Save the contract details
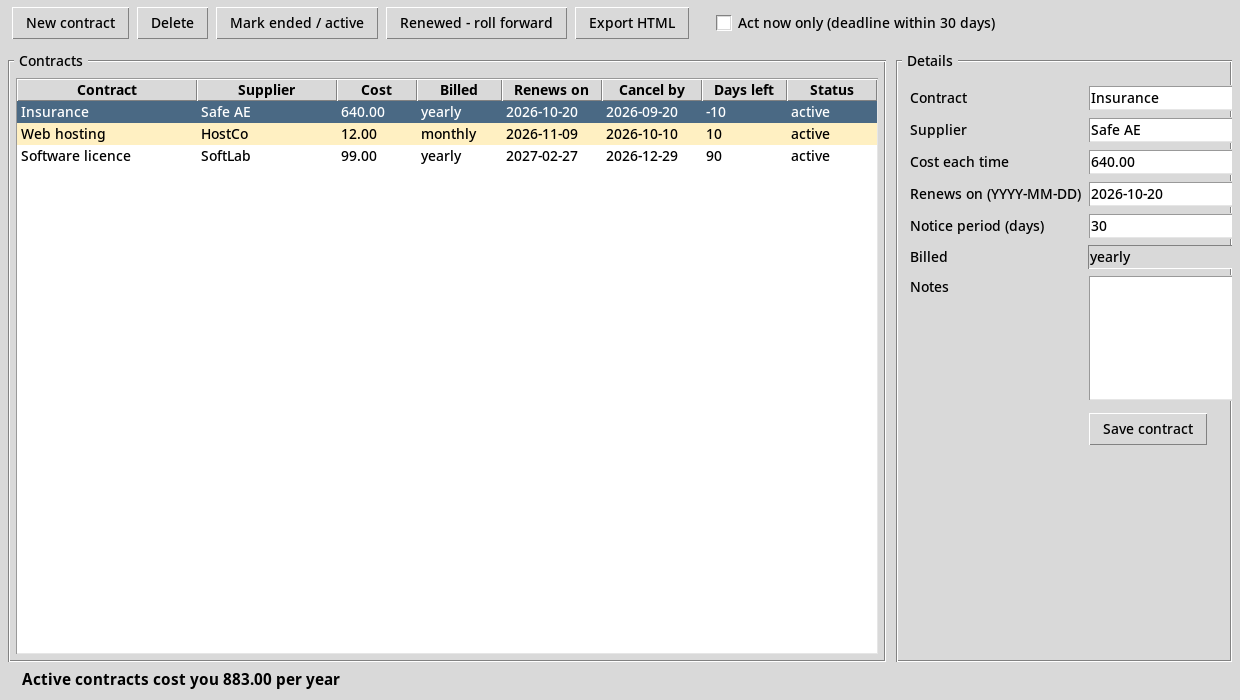This screenshot has height=700, width=1240. click(1148, 429)
